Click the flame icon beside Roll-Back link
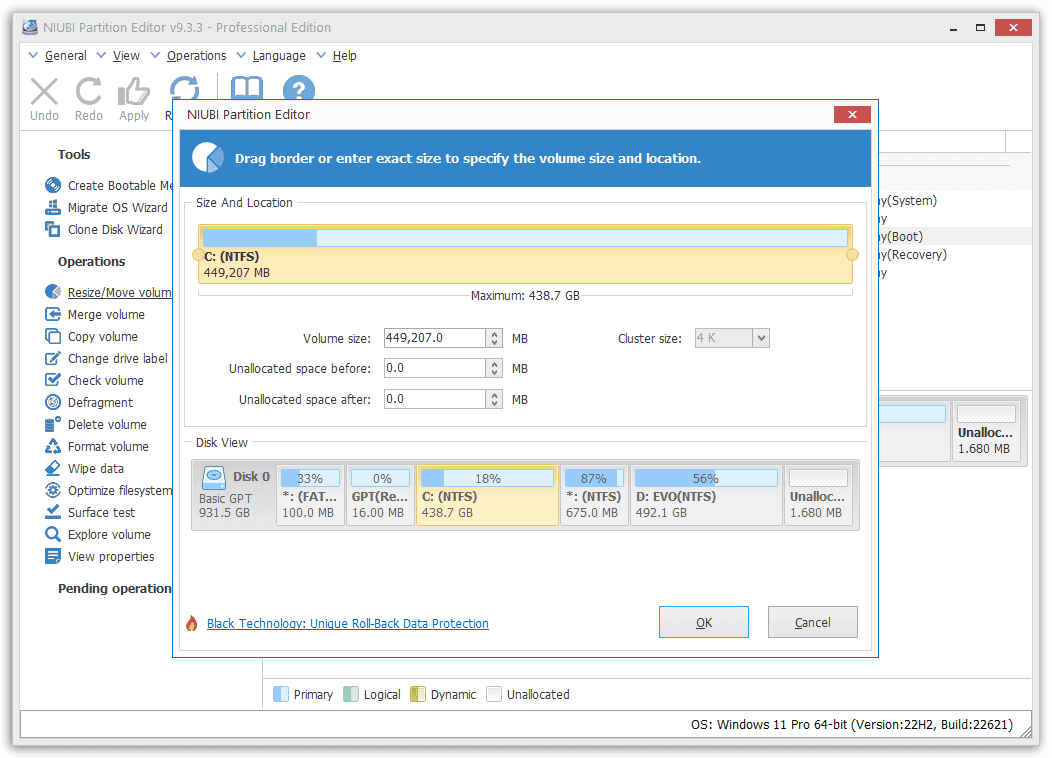The height and width of the screenshot is (758, 1052). coord(192,623)
